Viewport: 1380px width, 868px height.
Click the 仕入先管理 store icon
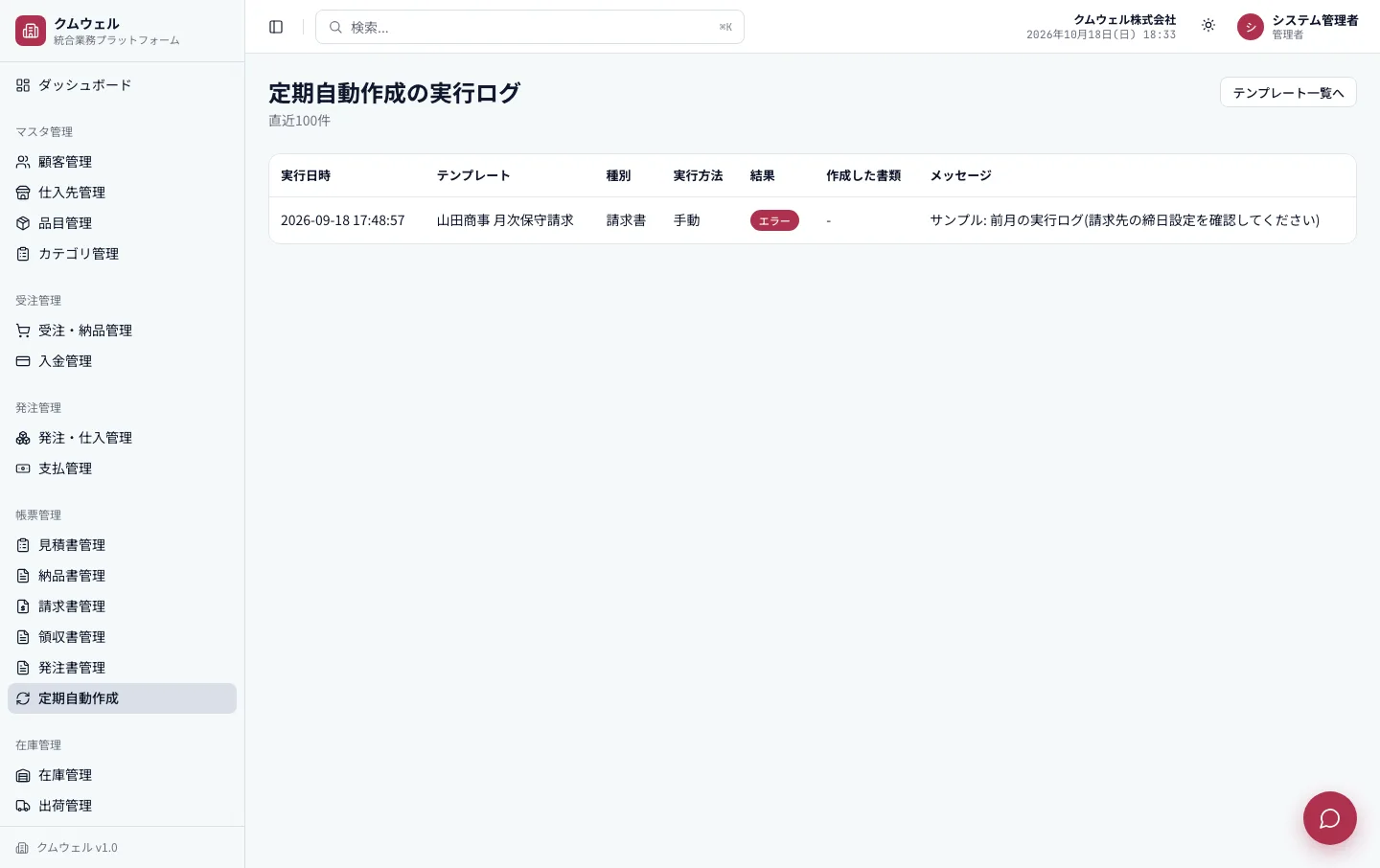pyautogui.click(x=23, y=193)
